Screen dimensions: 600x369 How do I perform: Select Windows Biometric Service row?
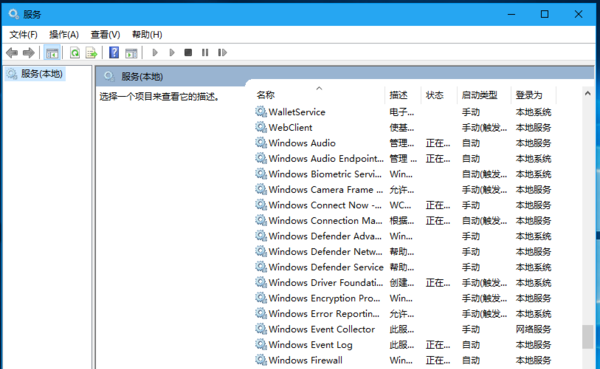(403, 174)
